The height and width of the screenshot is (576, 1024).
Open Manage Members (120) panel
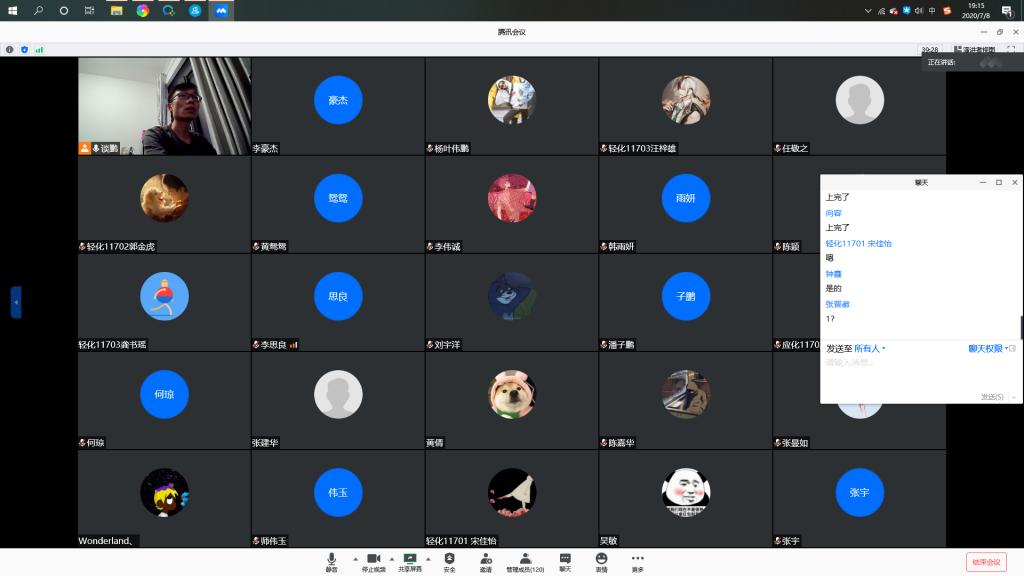(x=525, y=561)
